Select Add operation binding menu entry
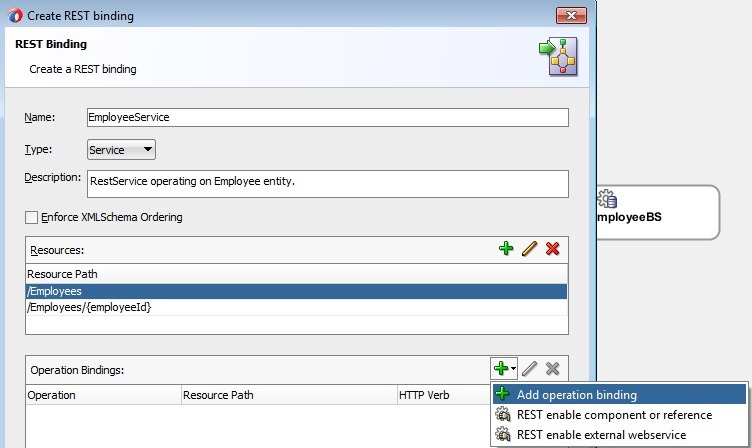 coord(576,395)
